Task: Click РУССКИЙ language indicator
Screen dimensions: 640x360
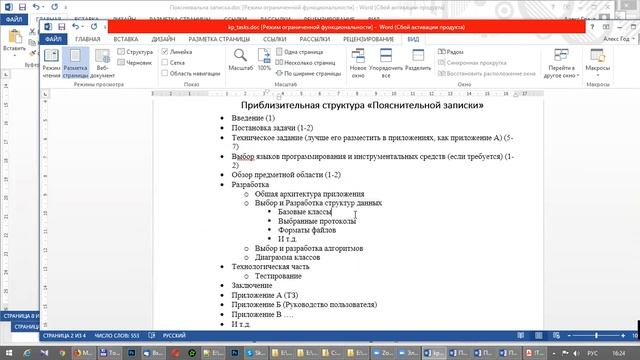Action: click(x=174, y=336)
